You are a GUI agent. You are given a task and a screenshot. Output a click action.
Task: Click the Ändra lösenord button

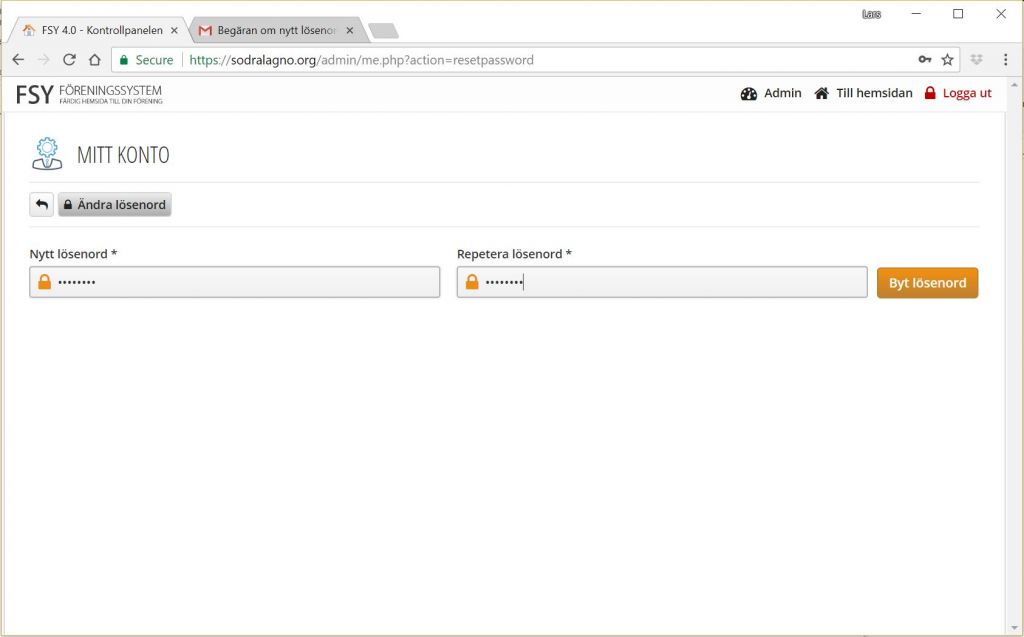(x=115, y=205)
